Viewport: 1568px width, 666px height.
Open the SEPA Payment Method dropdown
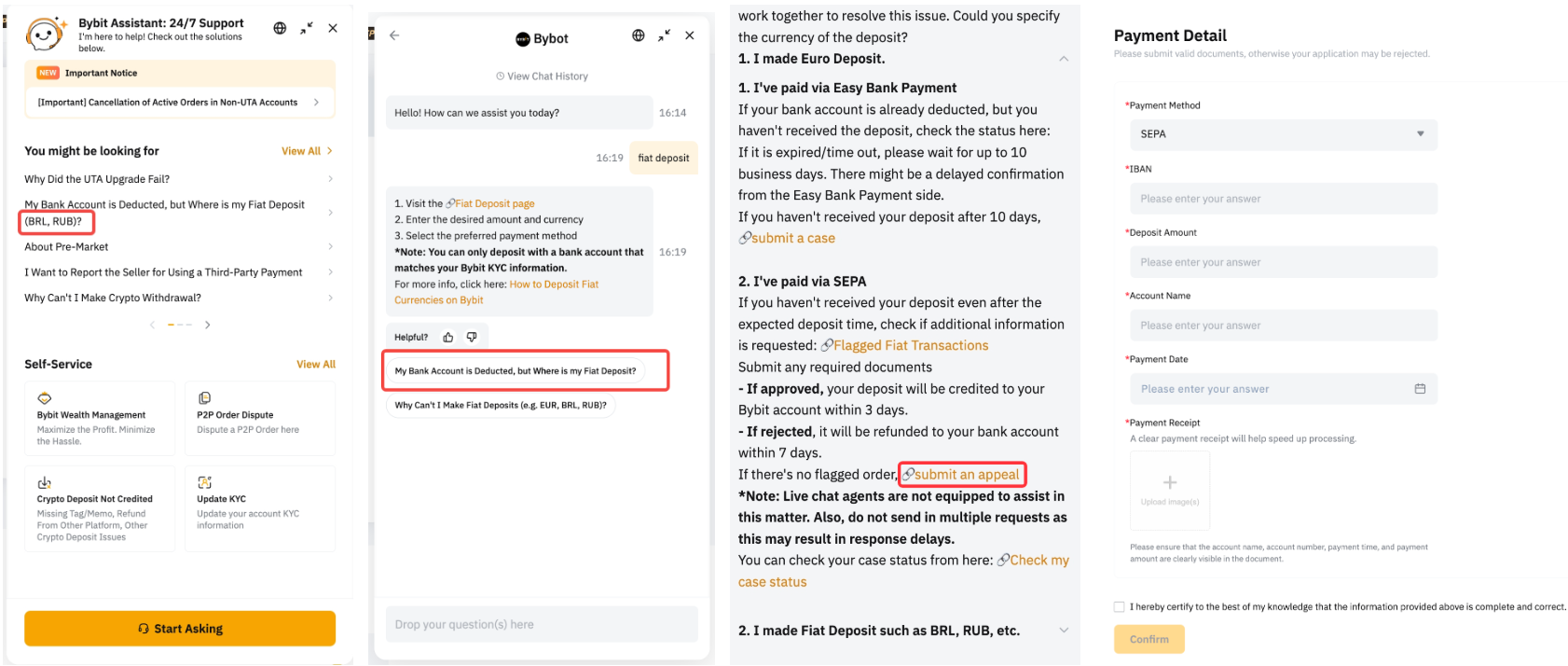[x=1283, y=134]
